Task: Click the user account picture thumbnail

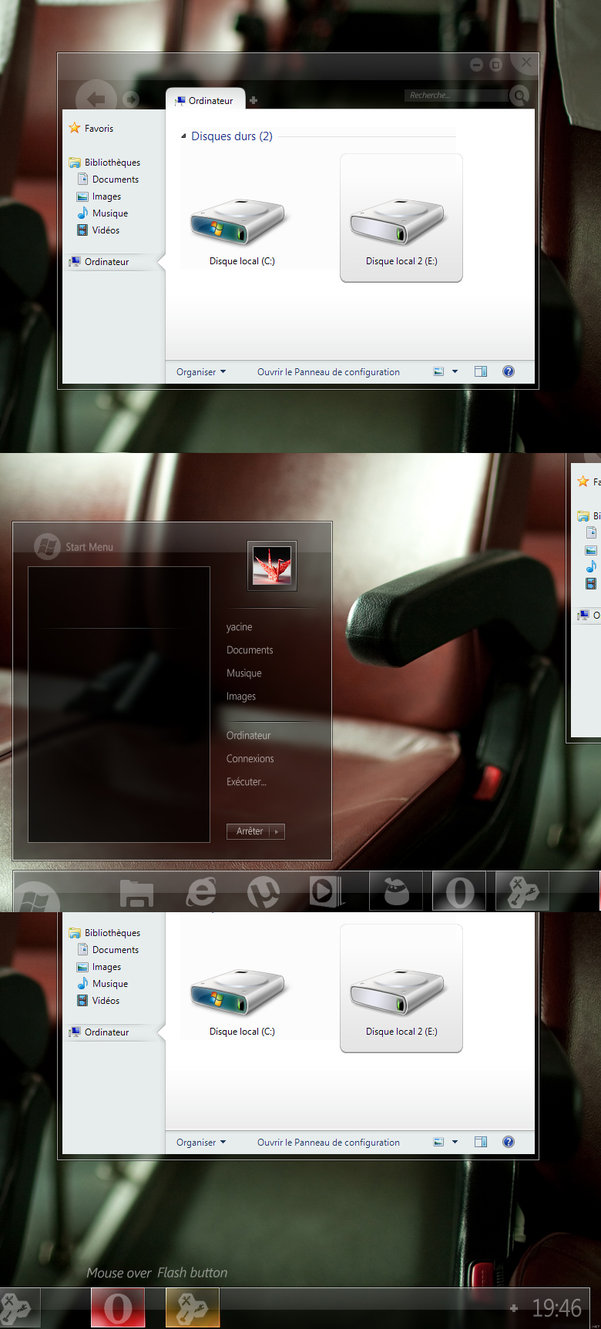Action: (x=272, y=565)
